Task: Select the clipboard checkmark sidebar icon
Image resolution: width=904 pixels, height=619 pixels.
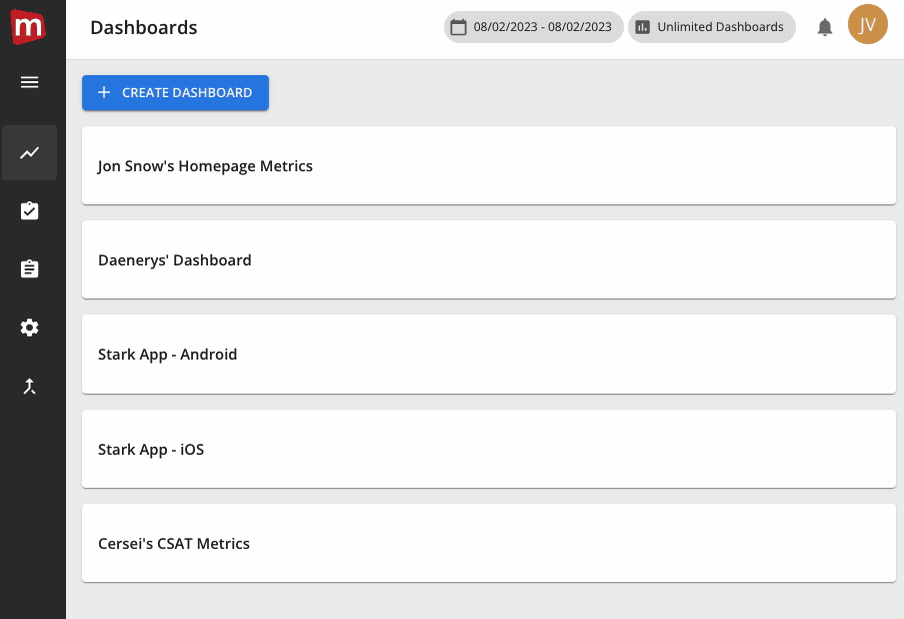Action: (x=30, y=211)
